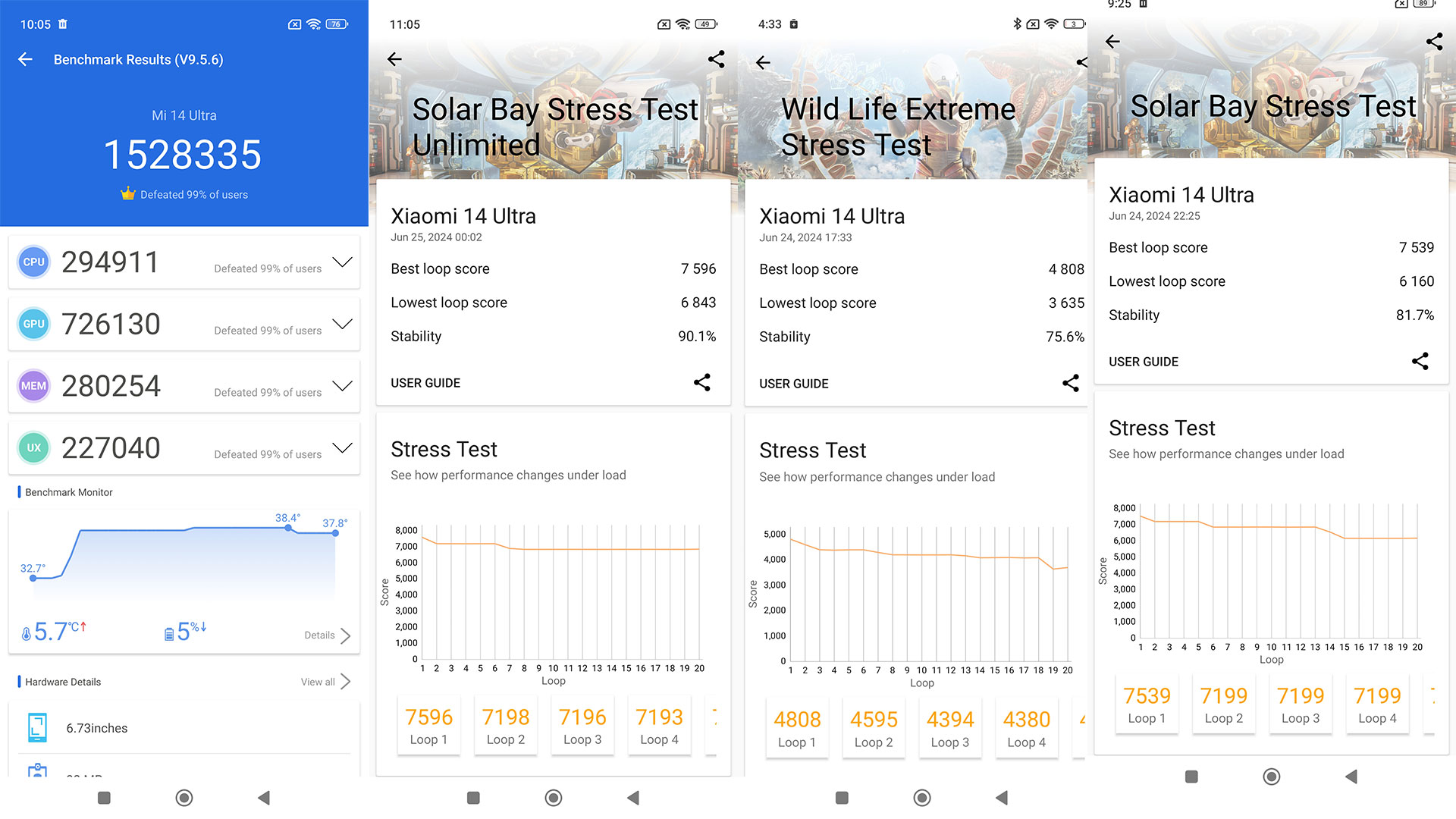Tap Wi-Fi status icon in first screen
This screenshot has height=819, width=1456.
[314, 24]
